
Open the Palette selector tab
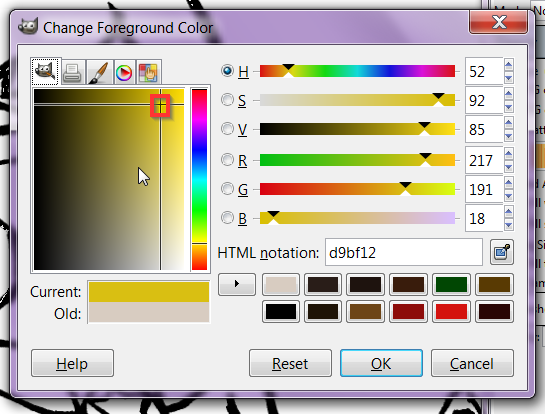coord(148,72)
